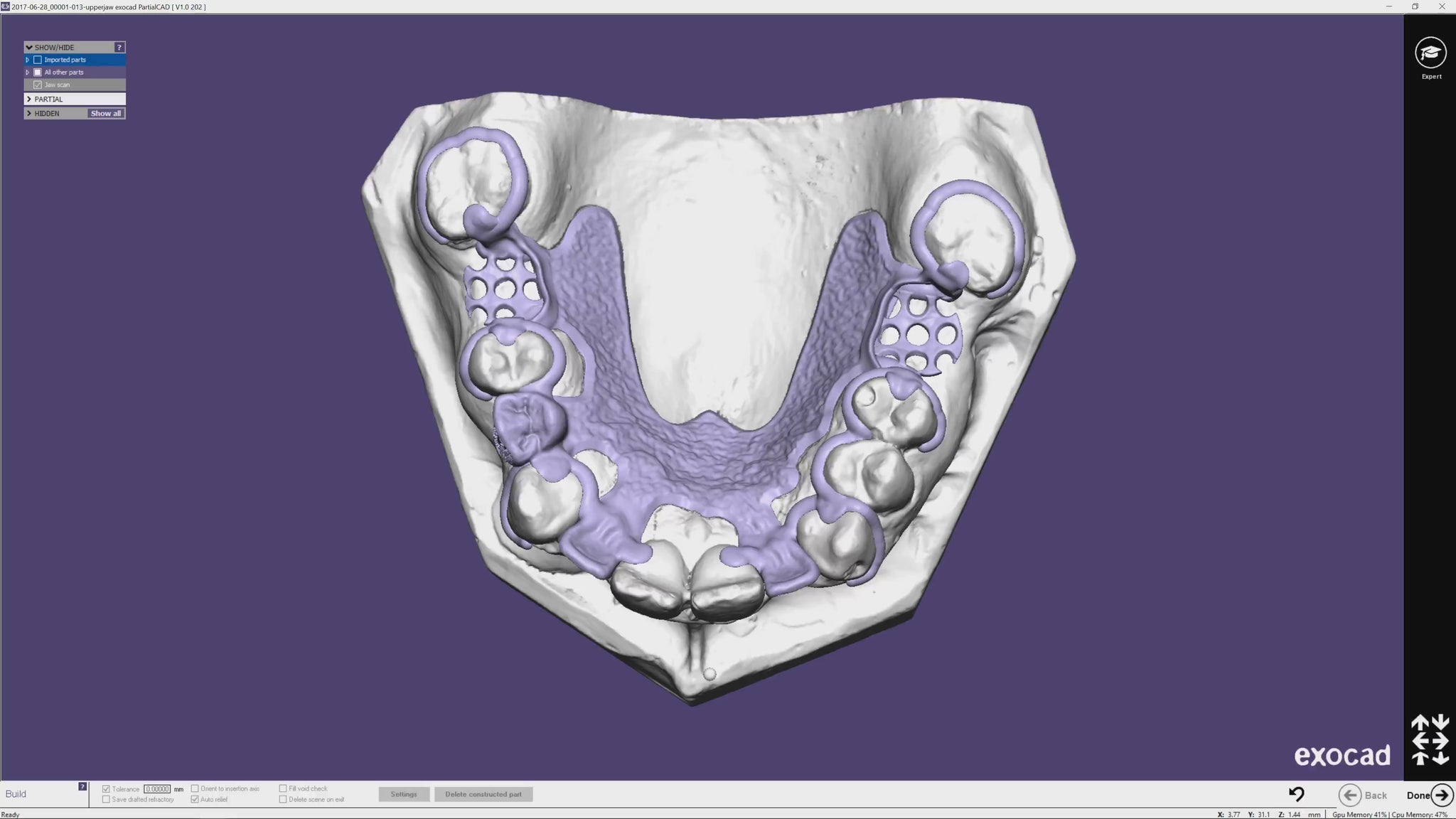This screenshot has height=819, width=1456.
Task: Click the Tolerance value input field
Action: 156,789
